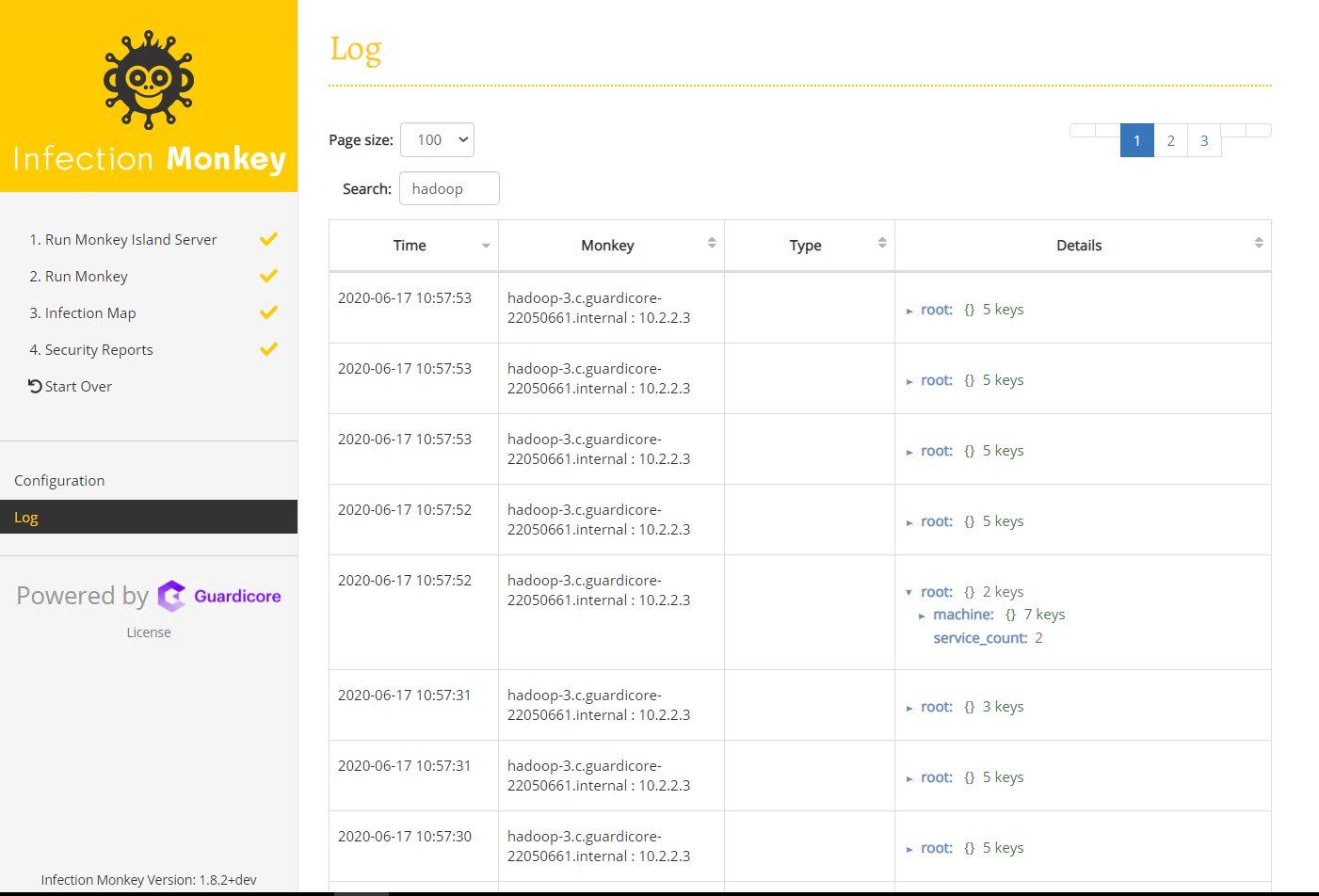Go to page 3 of the log
This screenshot has width=1319, height=896.
pos(1204,139)
